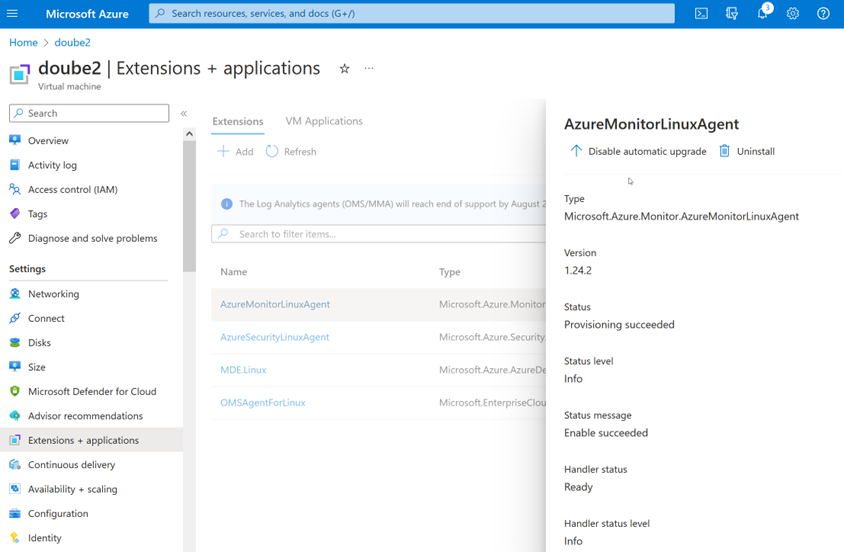Focus the Search to filter items field
Screen dimensions: 844x552
(x=378, y=234)
